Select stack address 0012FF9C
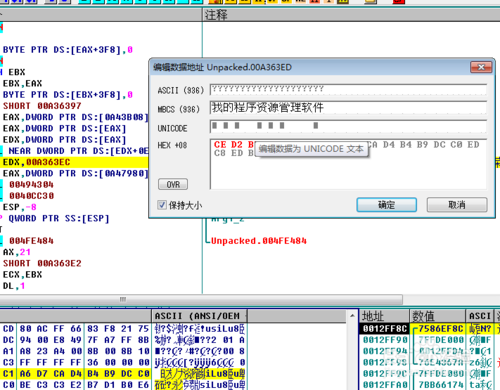The height and width of the screenshot is (390, 500). 385,374
